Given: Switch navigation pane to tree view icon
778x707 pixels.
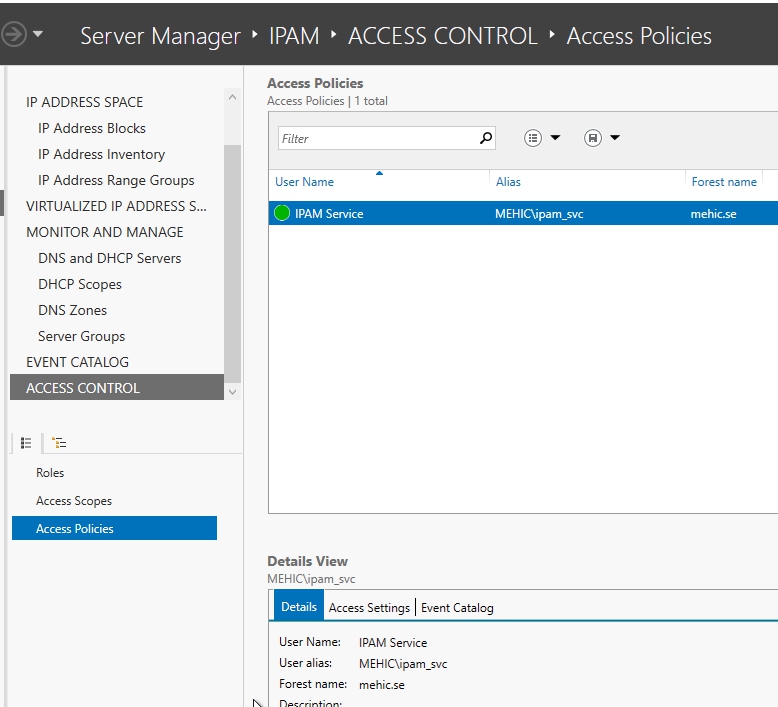Looking at the screenshot, I should click(x=59, y=443).
